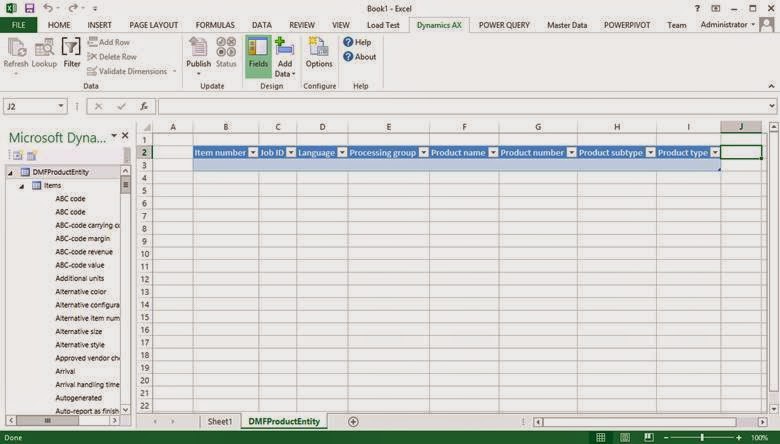The width and height of the screenshot is (780, 444).
Task: Click the New sheet plus icon
Action: [353, 422]
